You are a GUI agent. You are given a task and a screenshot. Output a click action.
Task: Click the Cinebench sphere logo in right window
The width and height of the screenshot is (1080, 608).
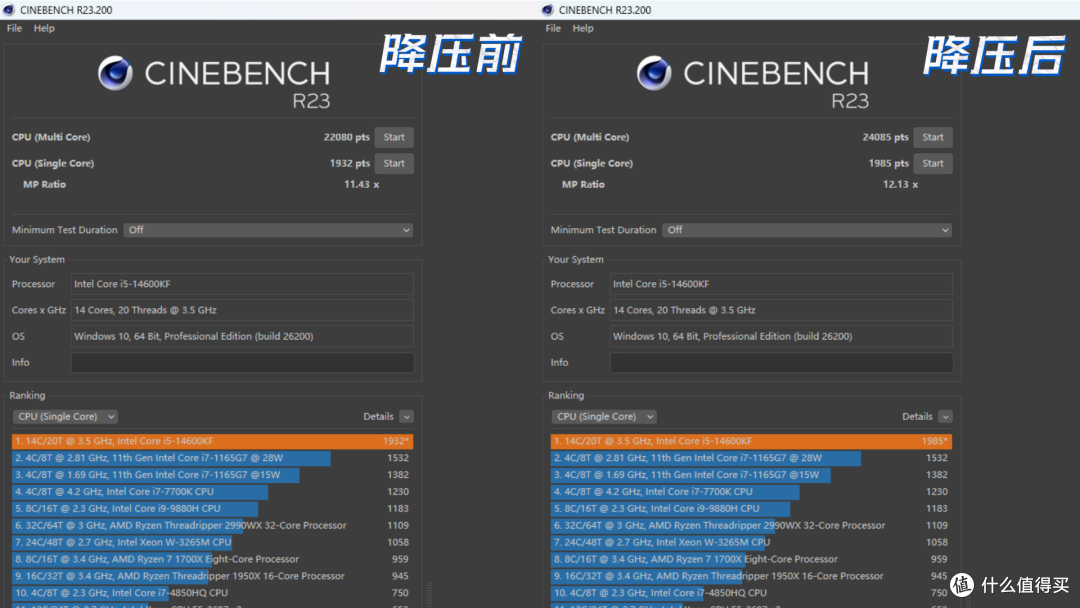[654, 73]
